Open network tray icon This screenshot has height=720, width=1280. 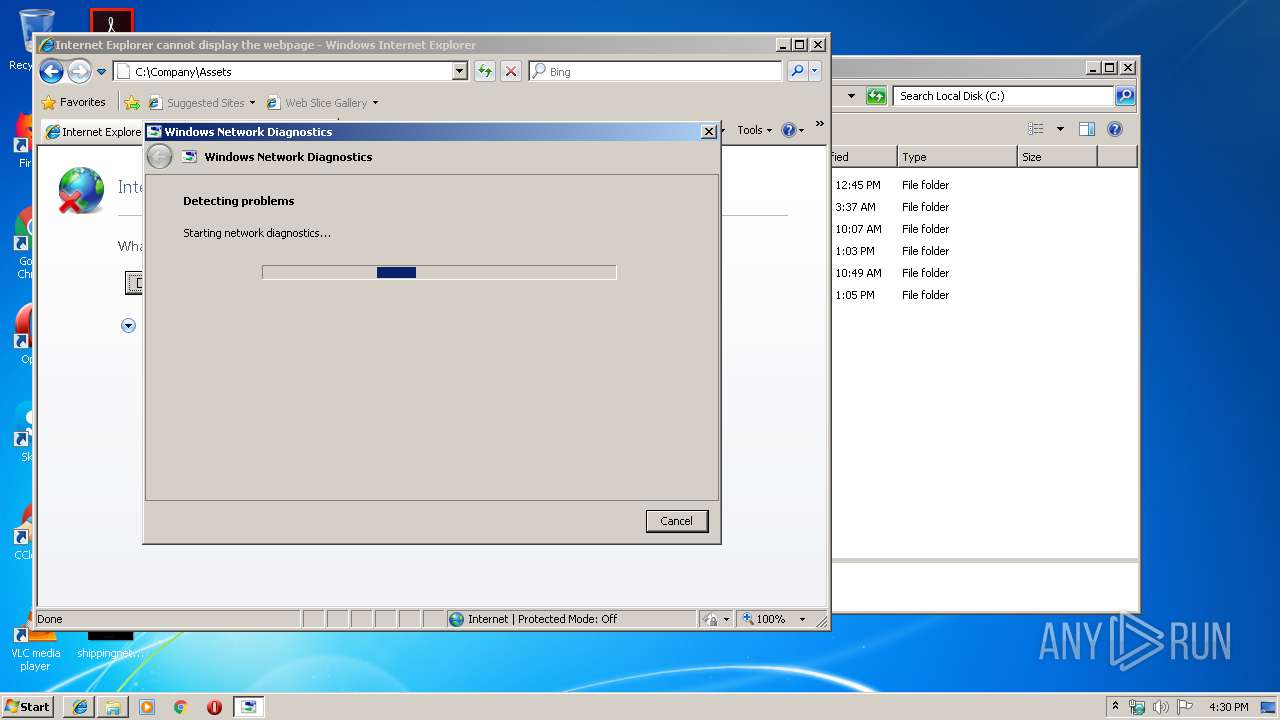click(x=1137, y=707)
